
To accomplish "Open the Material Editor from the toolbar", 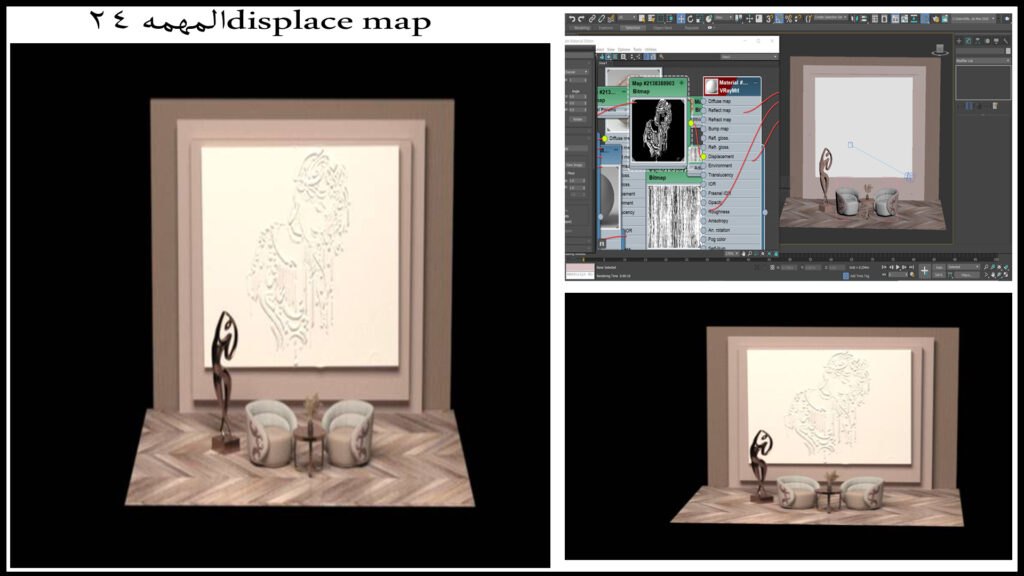I will click(x=925, y=19).
